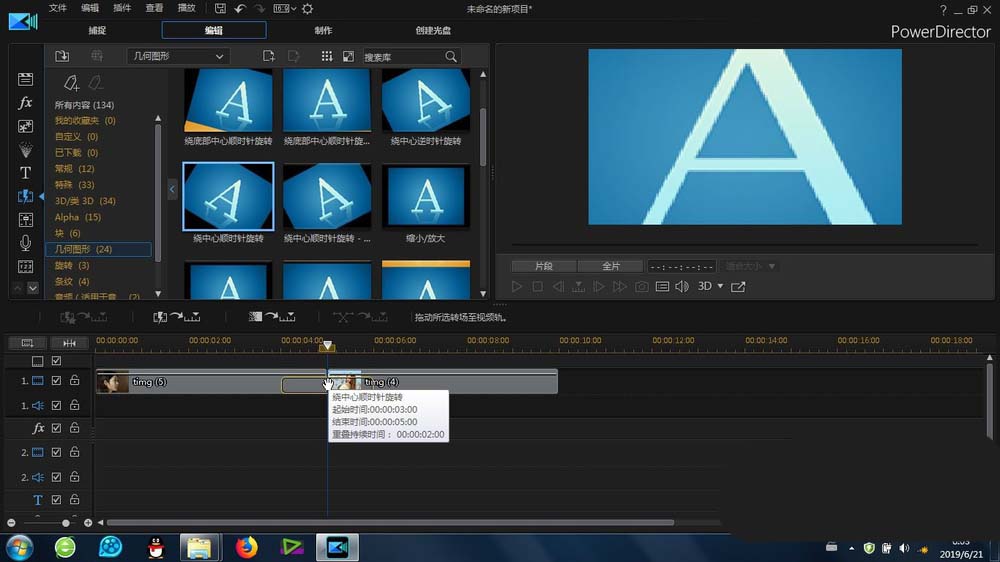Click apply fading transition to all icon
The image size is (1000, 562).
click(272, 316)
